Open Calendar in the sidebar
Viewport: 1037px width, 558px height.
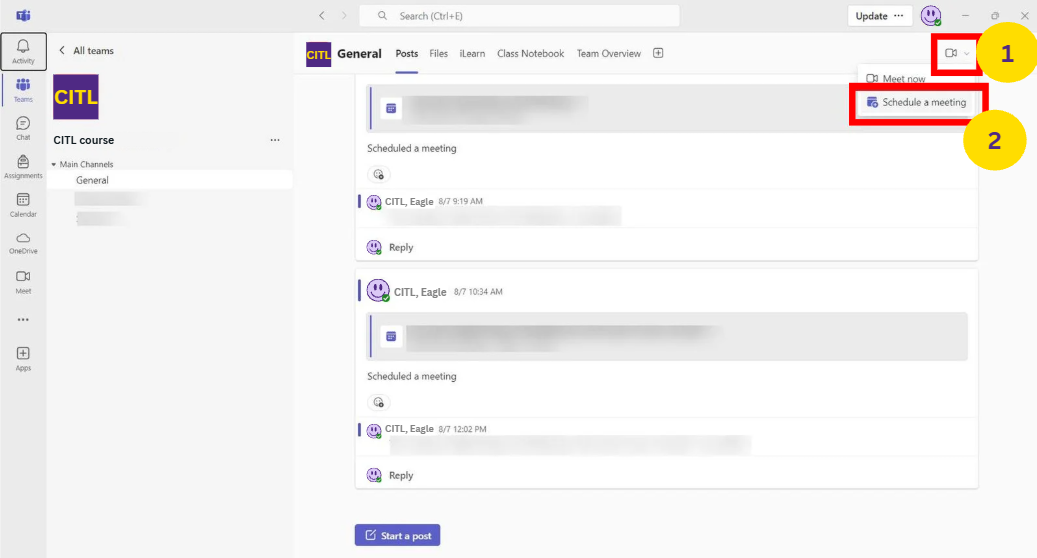pyautogui.click(x=23, y=204)
